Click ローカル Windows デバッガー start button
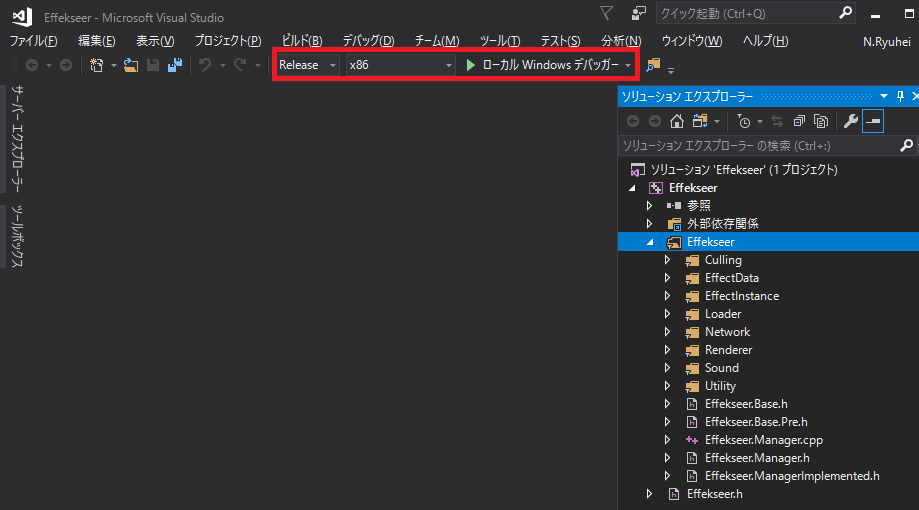919x510 pixels. click(543, 65)
